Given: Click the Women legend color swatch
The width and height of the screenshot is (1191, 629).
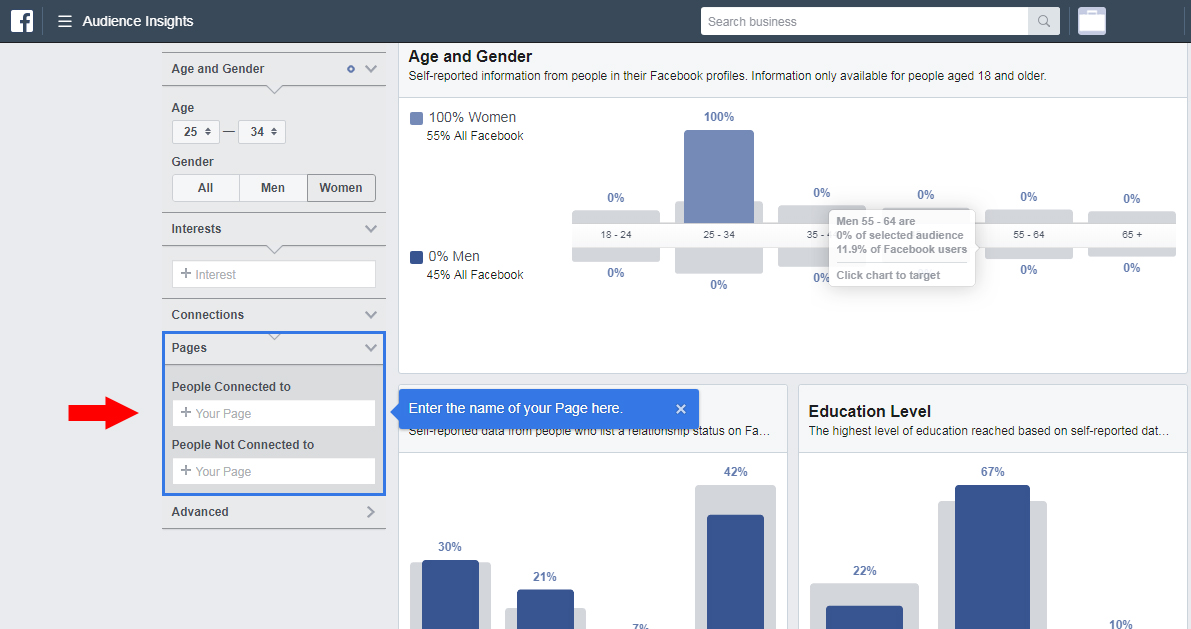Looking at the screenshot, I should click(x=416, y=119).
